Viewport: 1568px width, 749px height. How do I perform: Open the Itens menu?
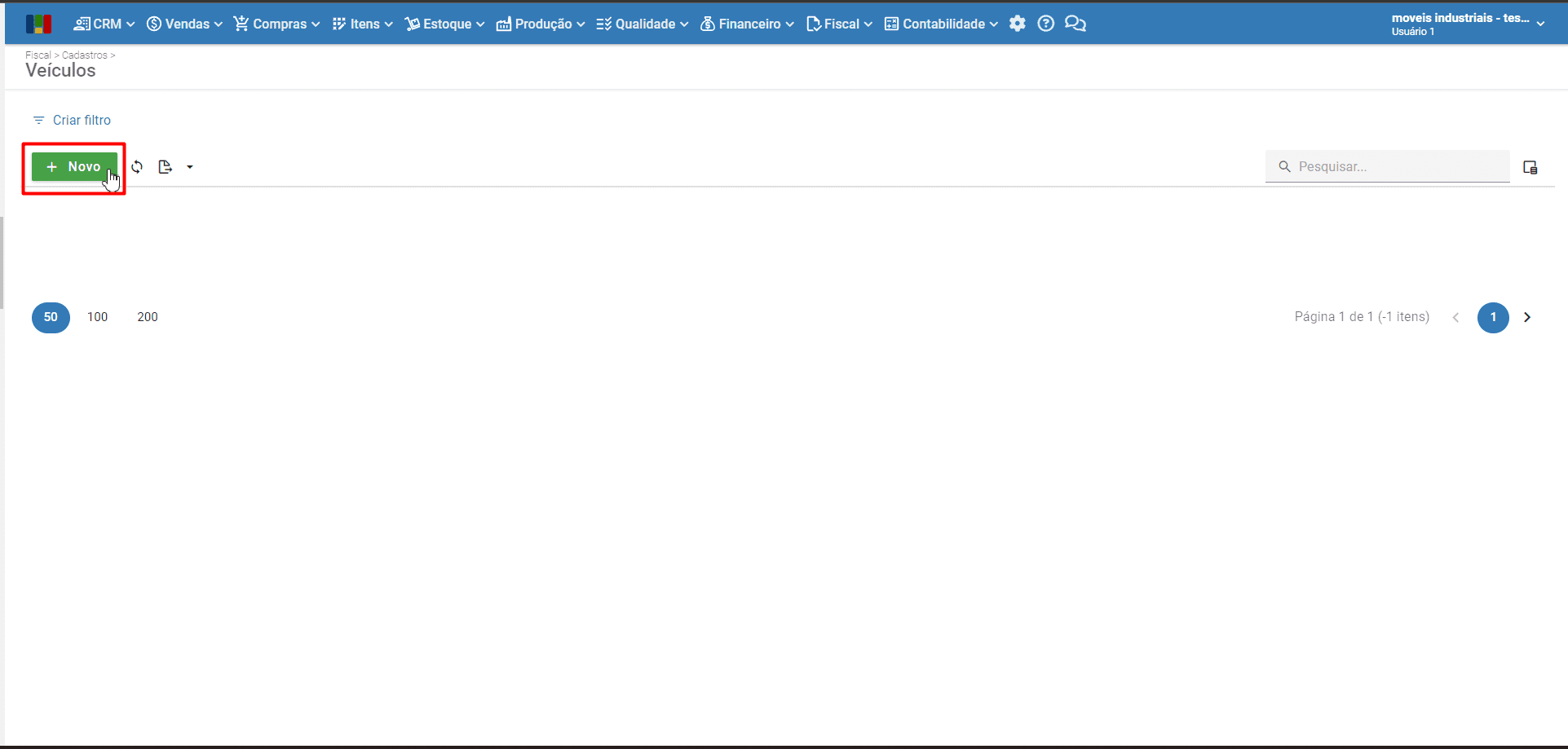pyautogui.click(x=363, y=24)
